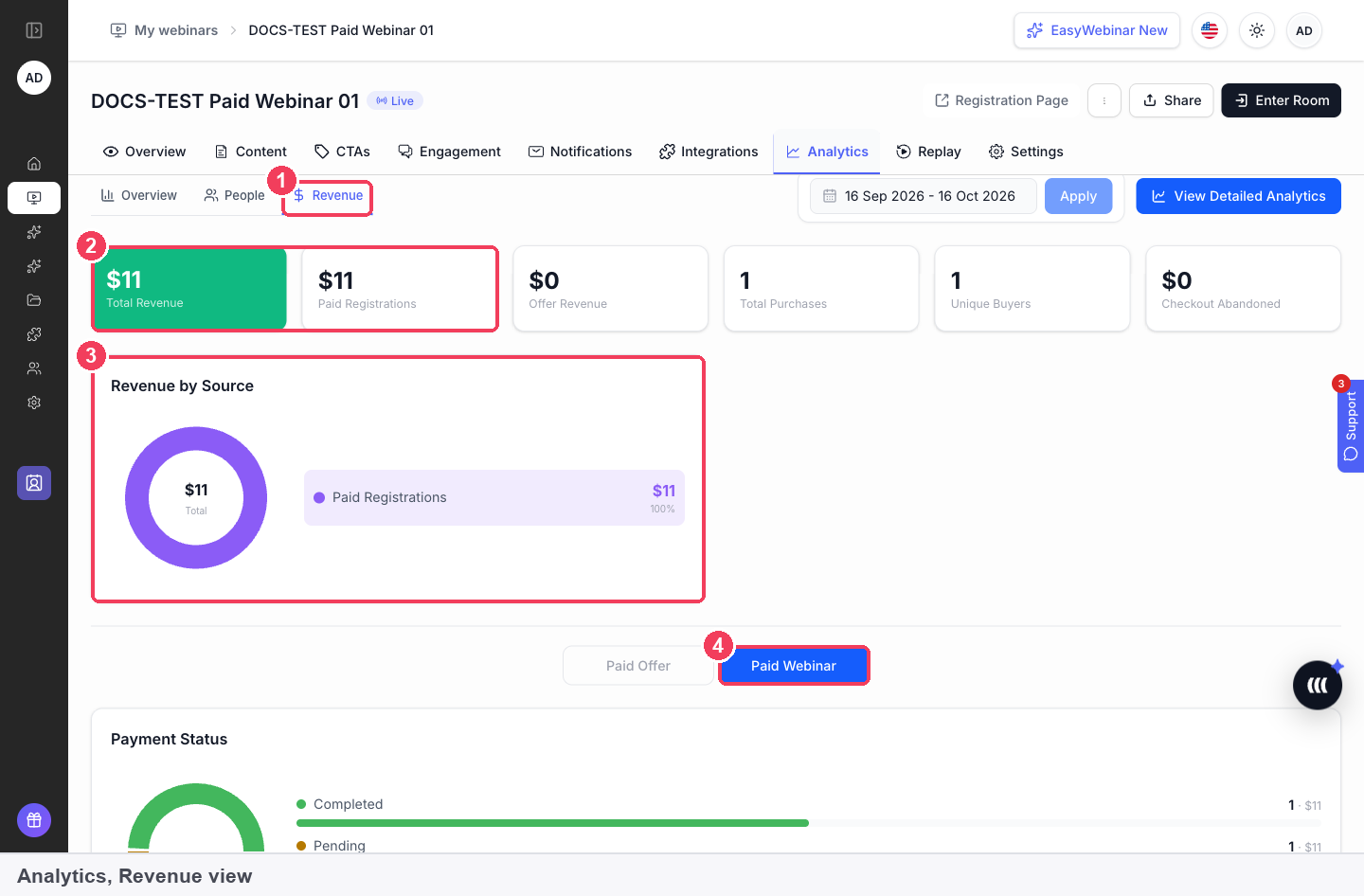
Task: Click the Revenue by Source donut chart
Action: [x=196, y=498]
